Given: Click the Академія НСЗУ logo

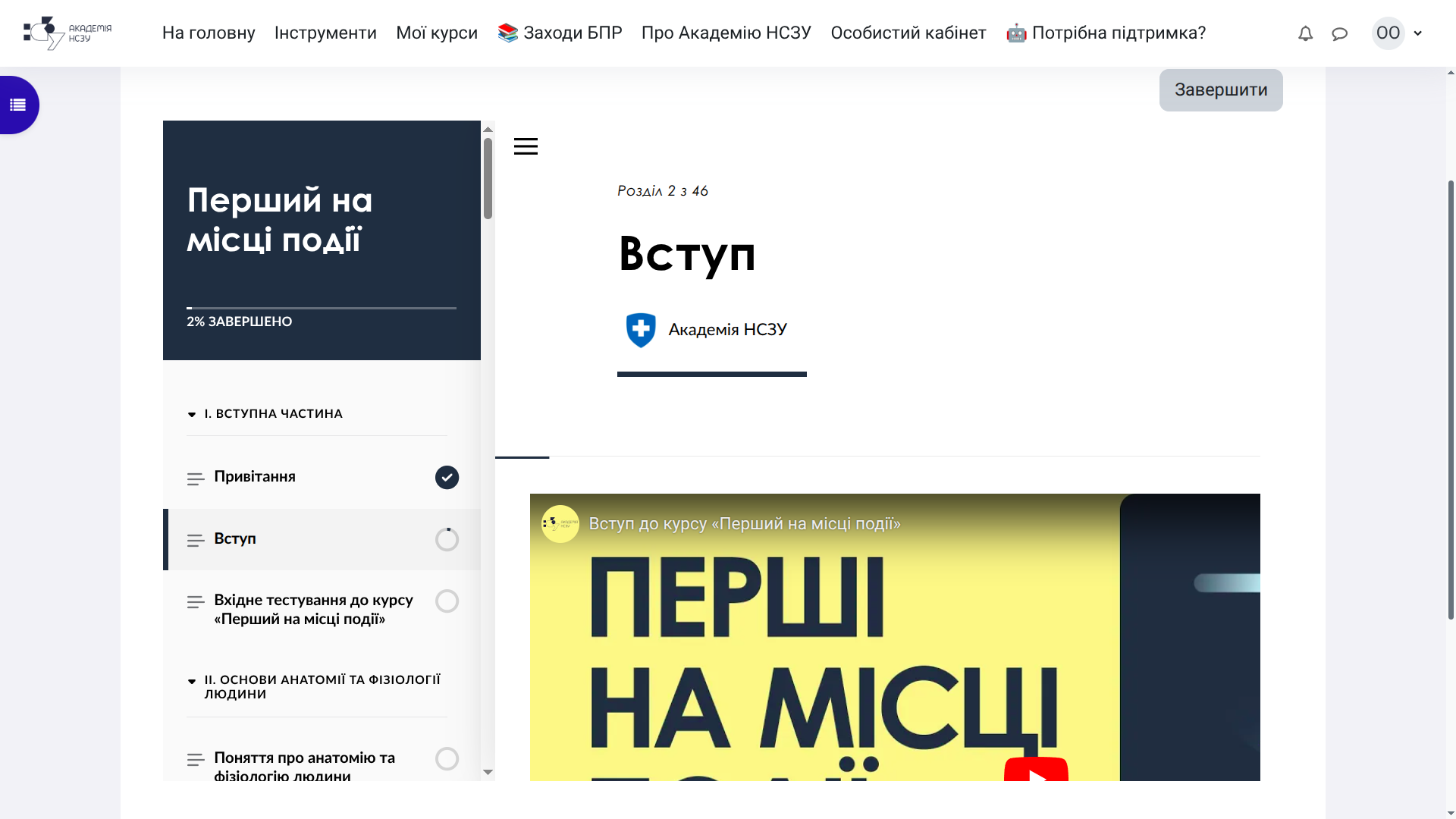Looking at the screenshot, I should [x=67, y=33].
